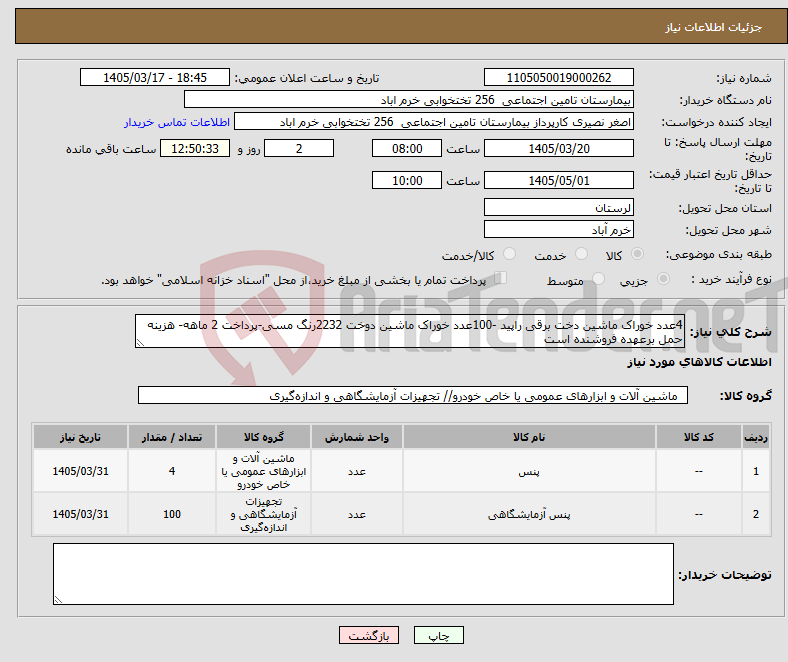The height and width of the screenshot is (662, 788).
Task: Click the تاریخ نیاز column header
Action: pyautogui.click(x=80, y=437)
